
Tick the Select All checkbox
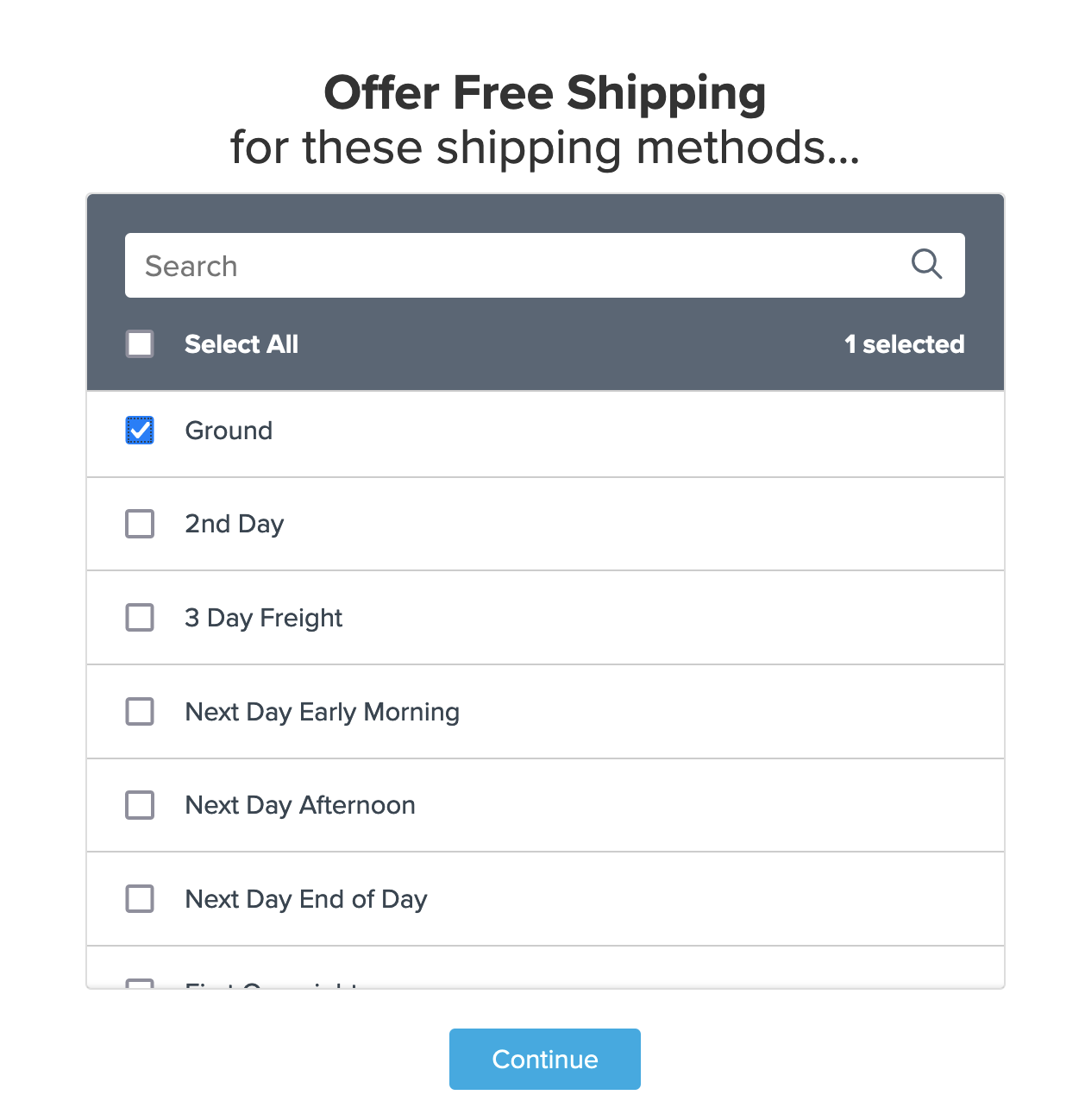(140, 344)
